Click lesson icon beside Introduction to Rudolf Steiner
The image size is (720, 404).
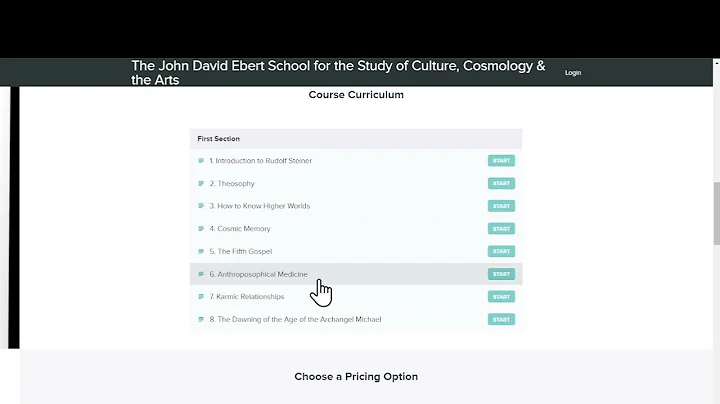coord(201,161)
